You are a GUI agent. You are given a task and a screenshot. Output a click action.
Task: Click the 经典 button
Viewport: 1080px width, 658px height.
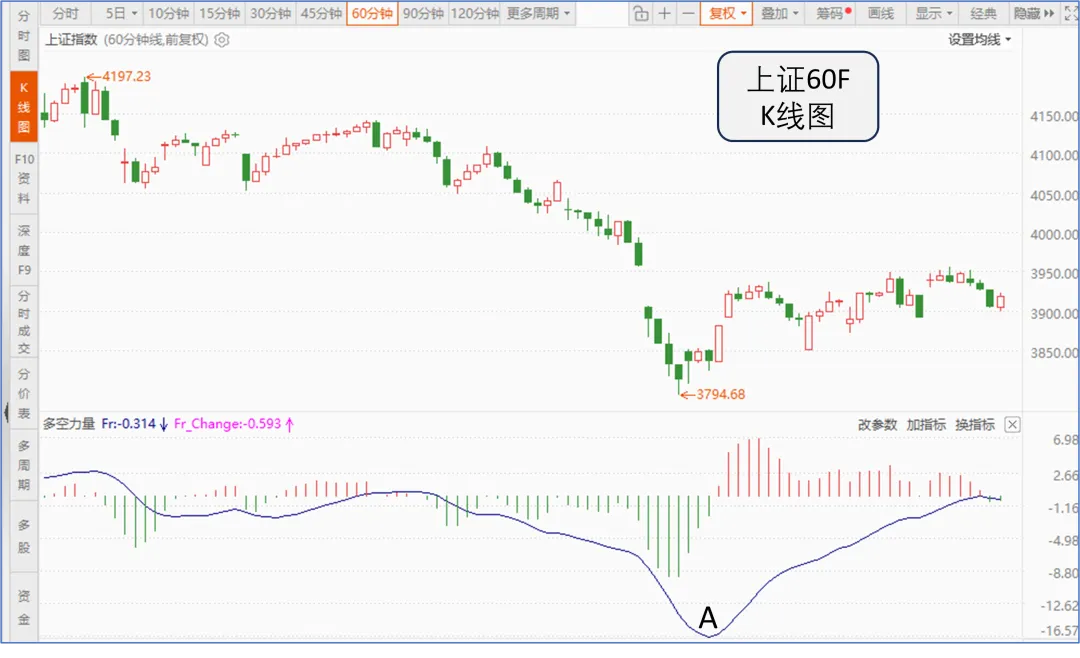point(983,13)
